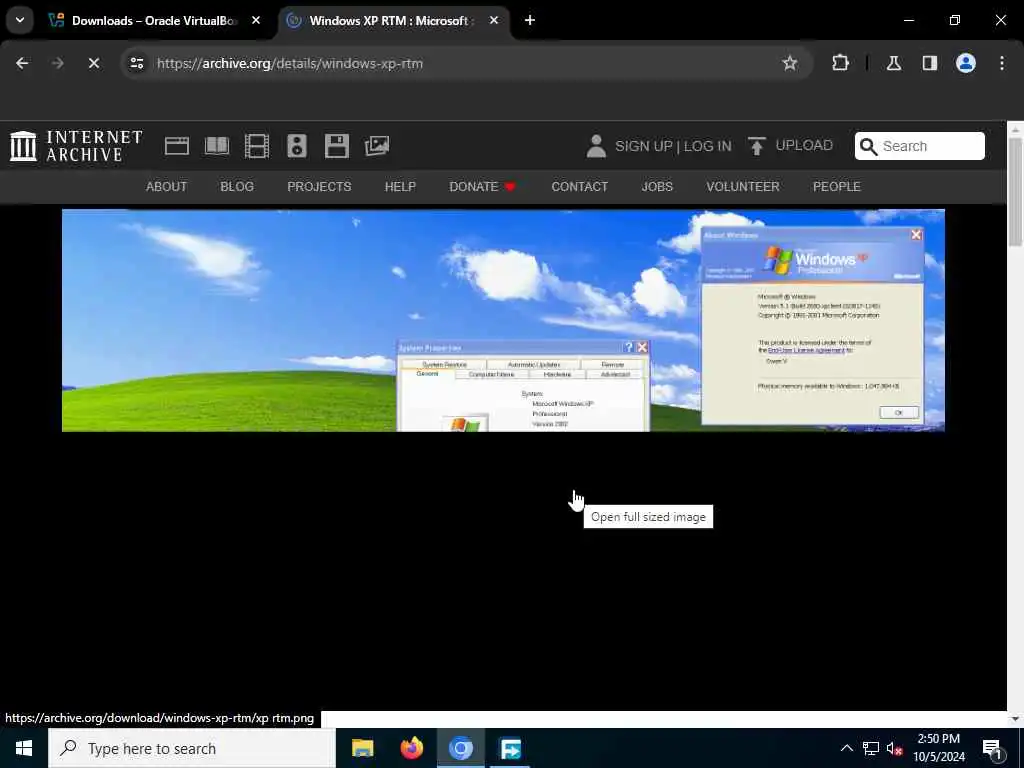This screenshot has height=768, width=1024.
Task: Click the taskbar Type here to search box
Action: pyautogui.click(x=192, y=748)
